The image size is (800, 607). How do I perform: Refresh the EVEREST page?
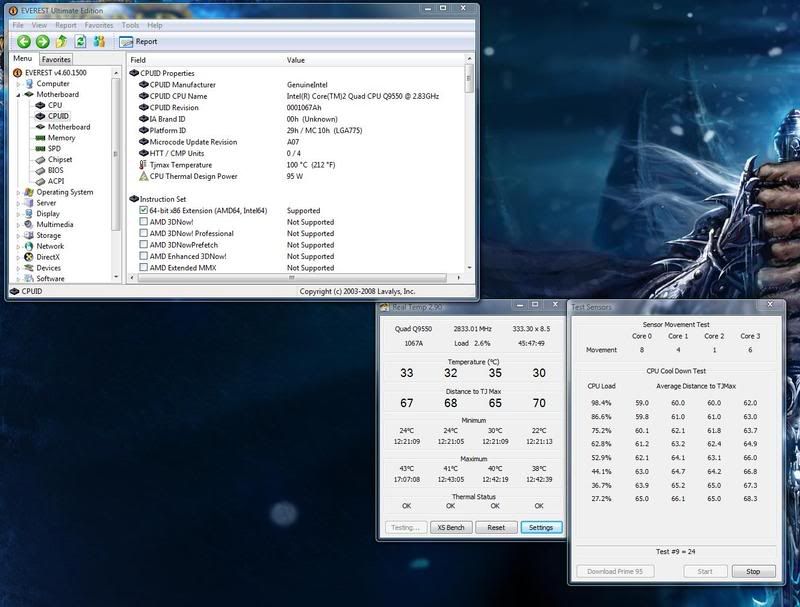click(x=80, y=41)
